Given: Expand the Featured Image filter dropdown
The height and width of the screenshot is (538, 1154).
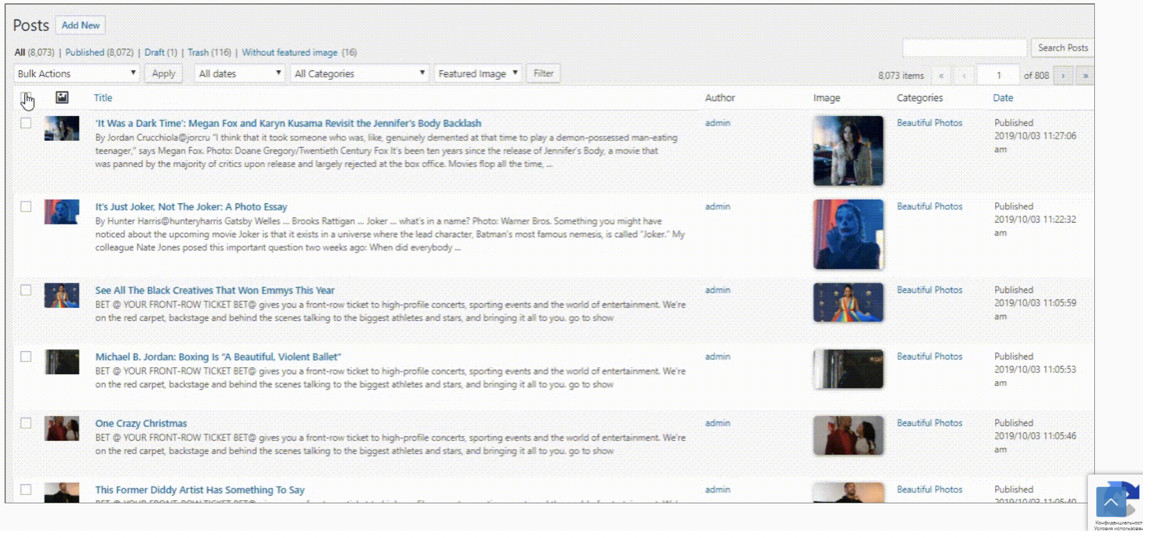Looking at the screenshot, I should pyautogui.click(x=477, y=74).
